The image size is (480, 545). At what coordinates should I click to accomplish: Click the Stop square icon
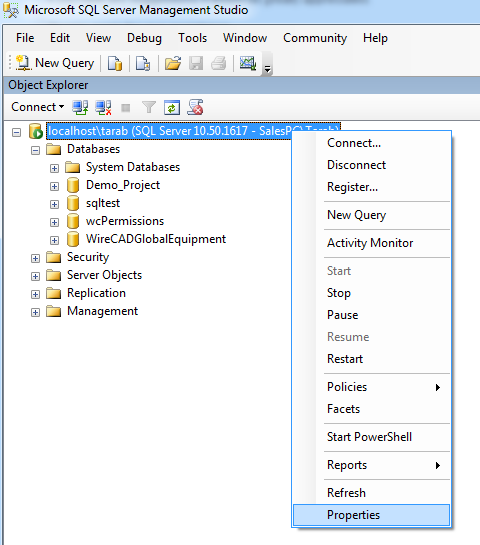pos(125,108)
